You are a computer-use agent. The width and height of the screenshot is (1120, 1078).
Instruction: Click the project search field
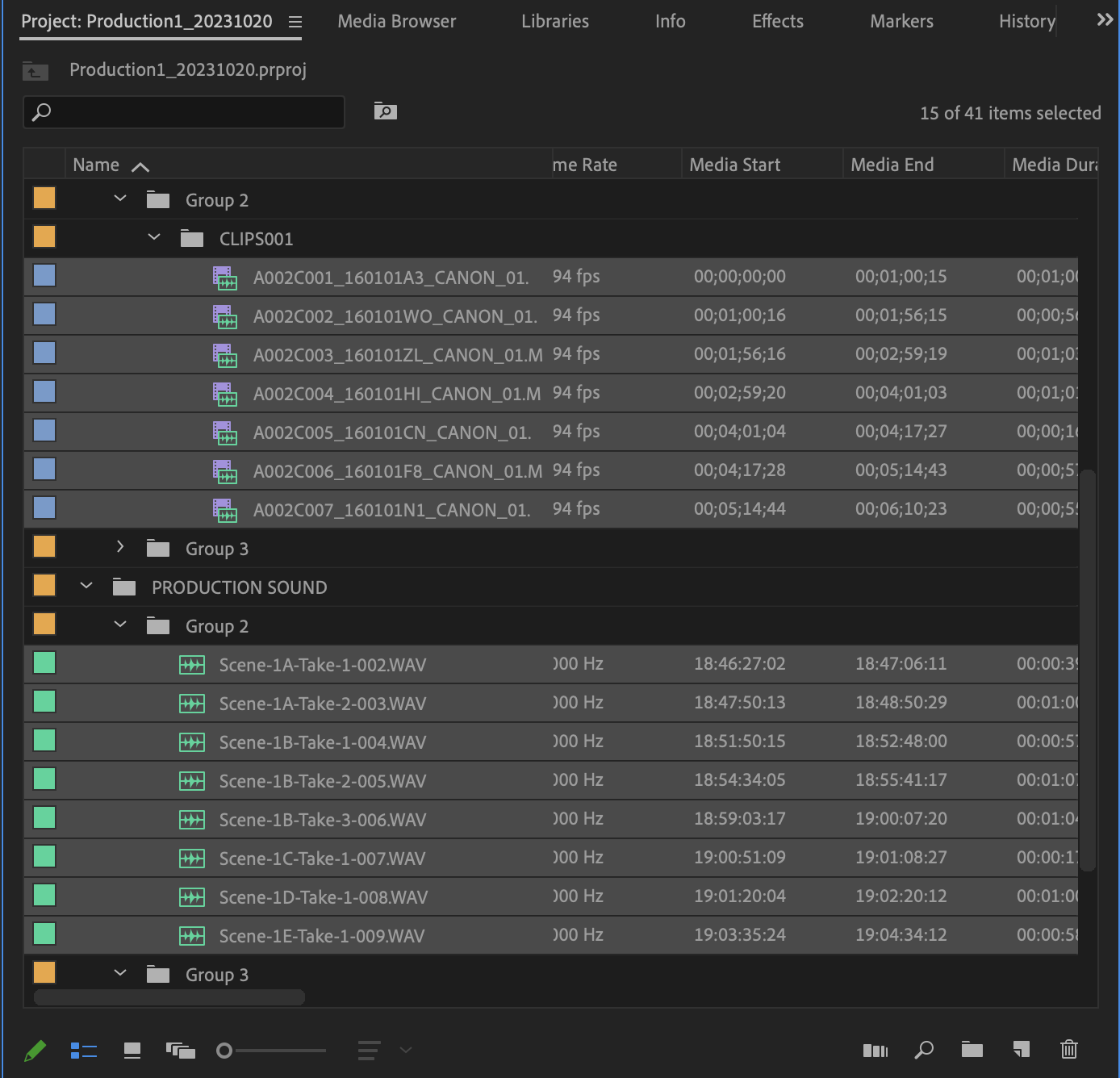[x=184, y=112]
